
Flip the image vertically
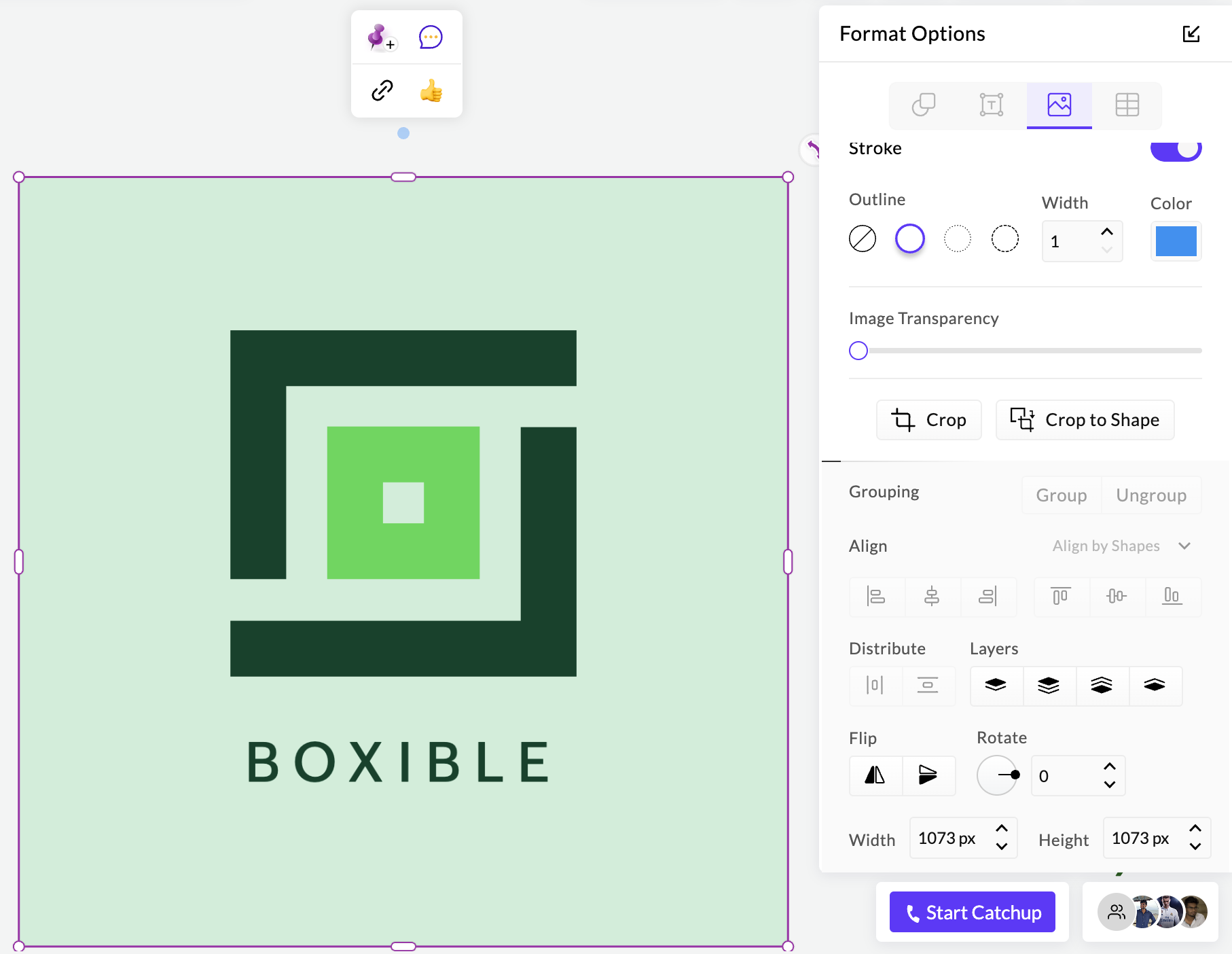[x=928, y=775]
